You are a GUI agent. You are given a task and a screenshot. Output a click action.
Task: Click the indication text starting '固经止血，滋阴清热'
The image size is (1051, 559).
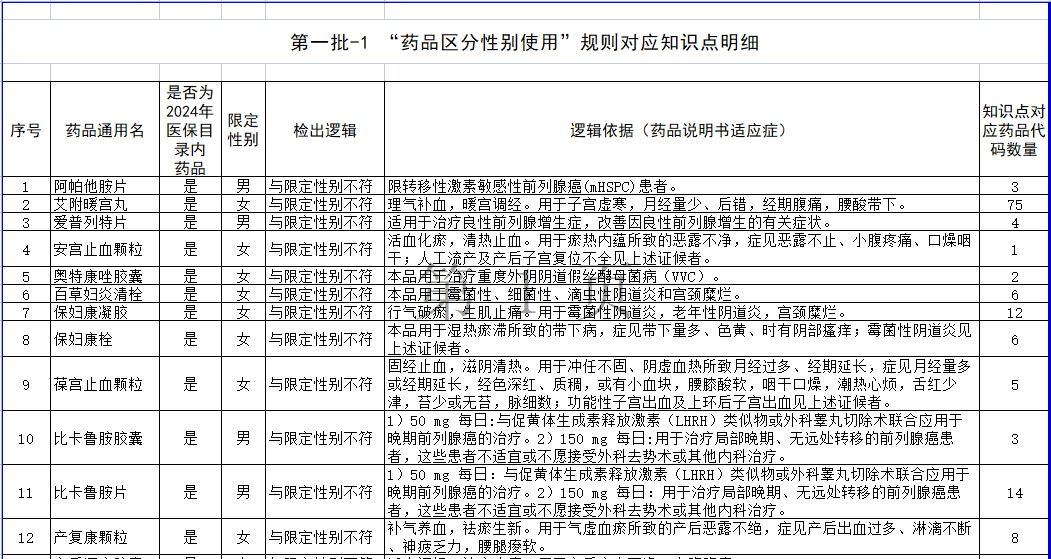coord(680,384)
